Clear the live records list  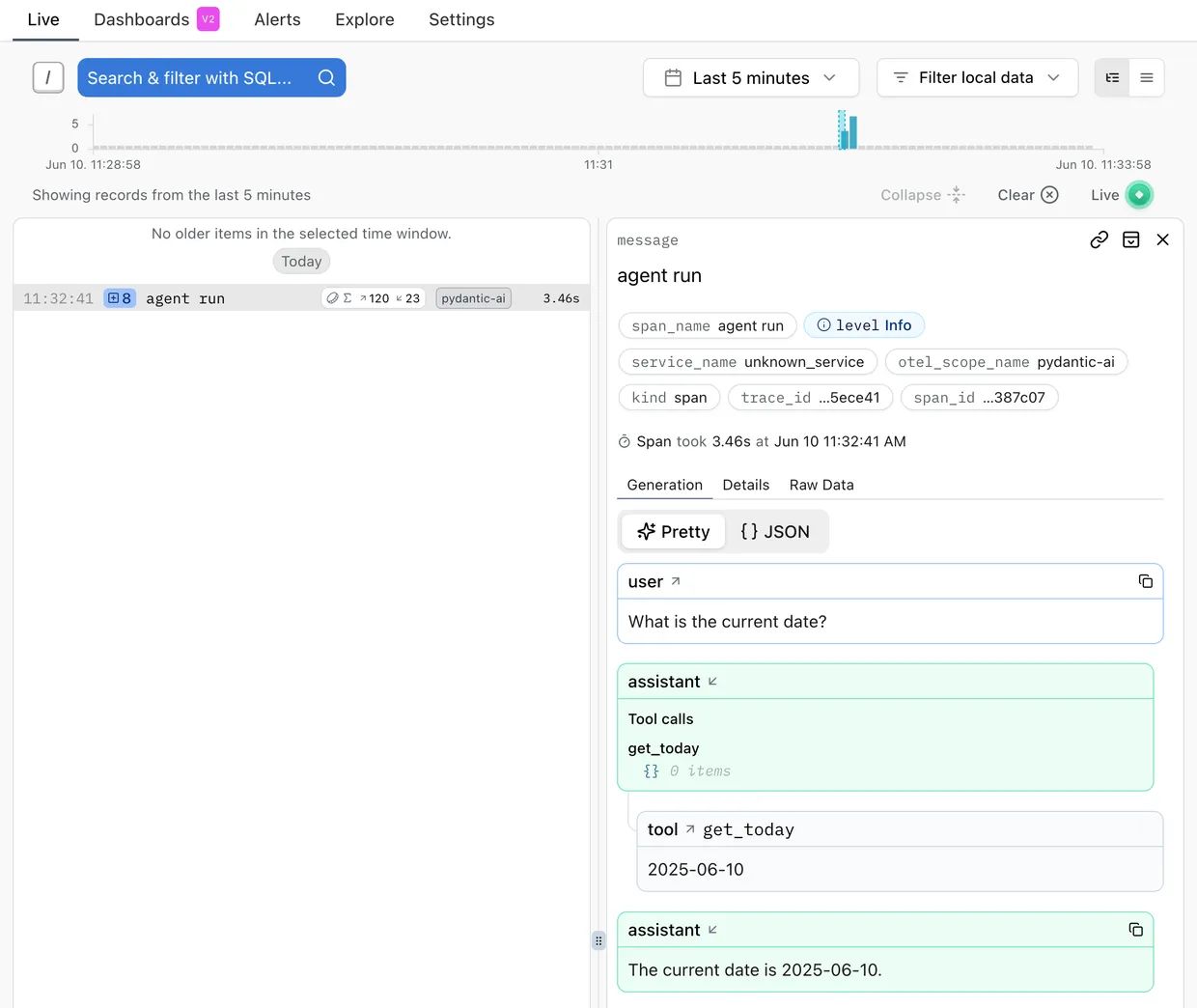click(1027, 195)
